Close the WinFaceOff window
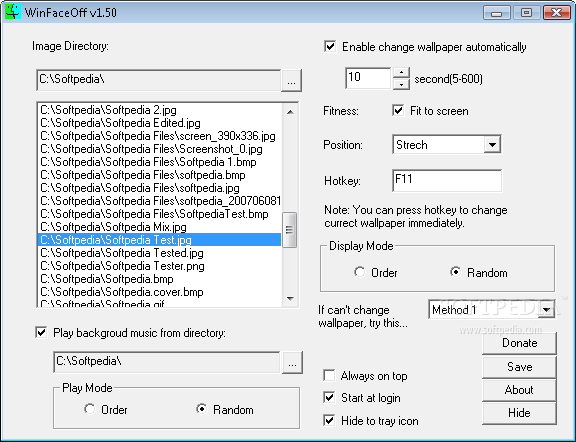The height and width of the screenshot is (442, 576). (556, 13)
